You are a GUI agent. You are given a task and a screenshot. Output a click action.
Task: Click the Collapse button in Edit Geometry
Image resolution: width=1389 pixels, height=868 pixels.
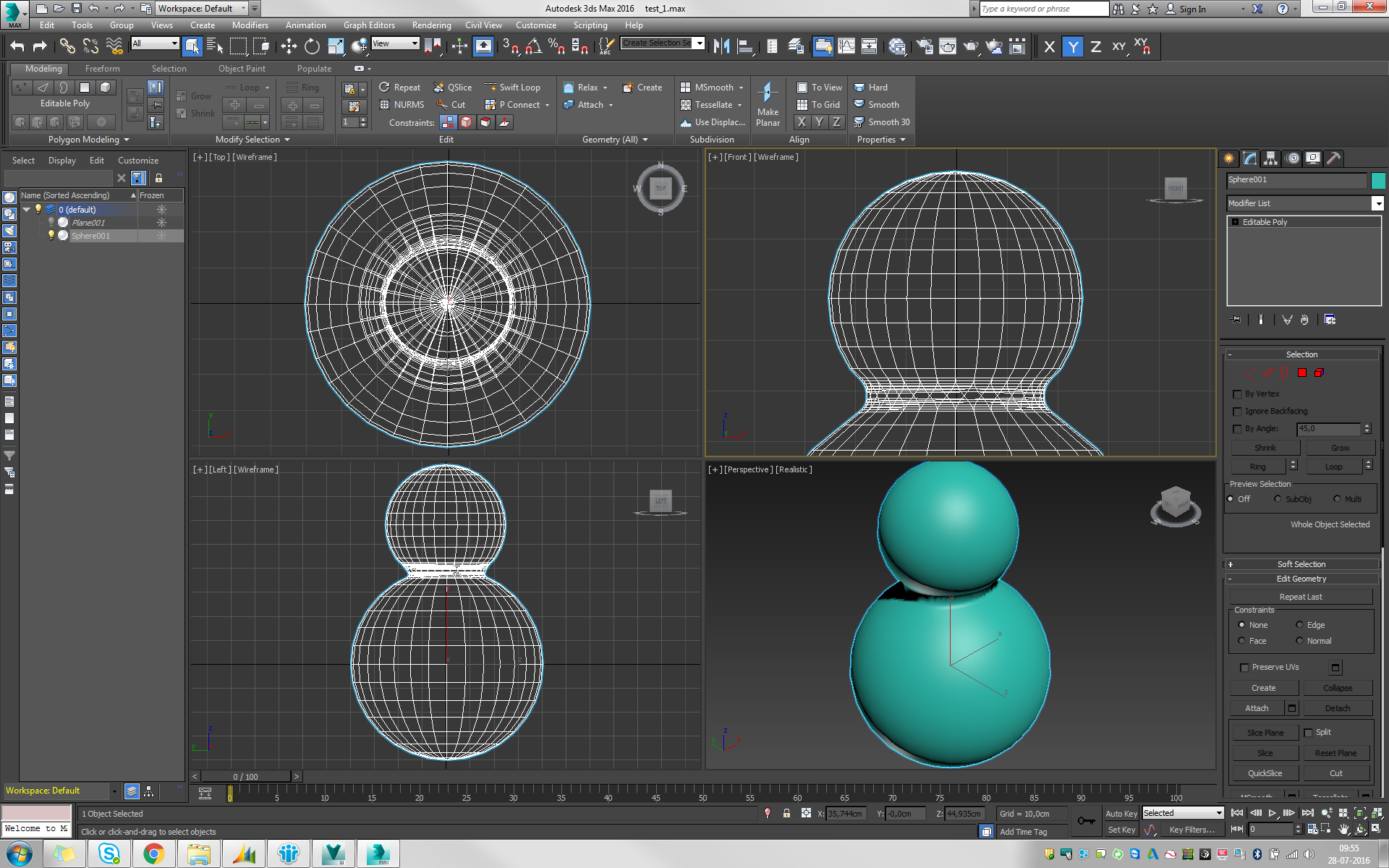pos(1338,688)
